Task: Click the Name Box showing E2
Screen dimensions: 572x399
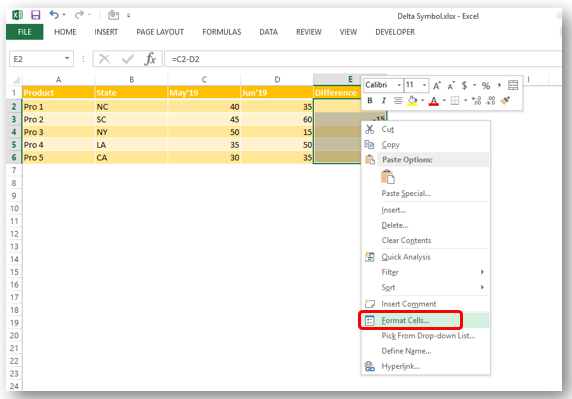Action: [x=36, y=59]
